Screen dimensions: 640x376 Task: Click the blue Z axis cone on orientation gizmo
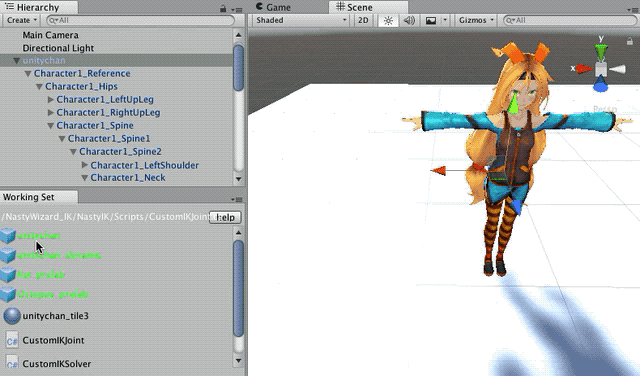600,85
